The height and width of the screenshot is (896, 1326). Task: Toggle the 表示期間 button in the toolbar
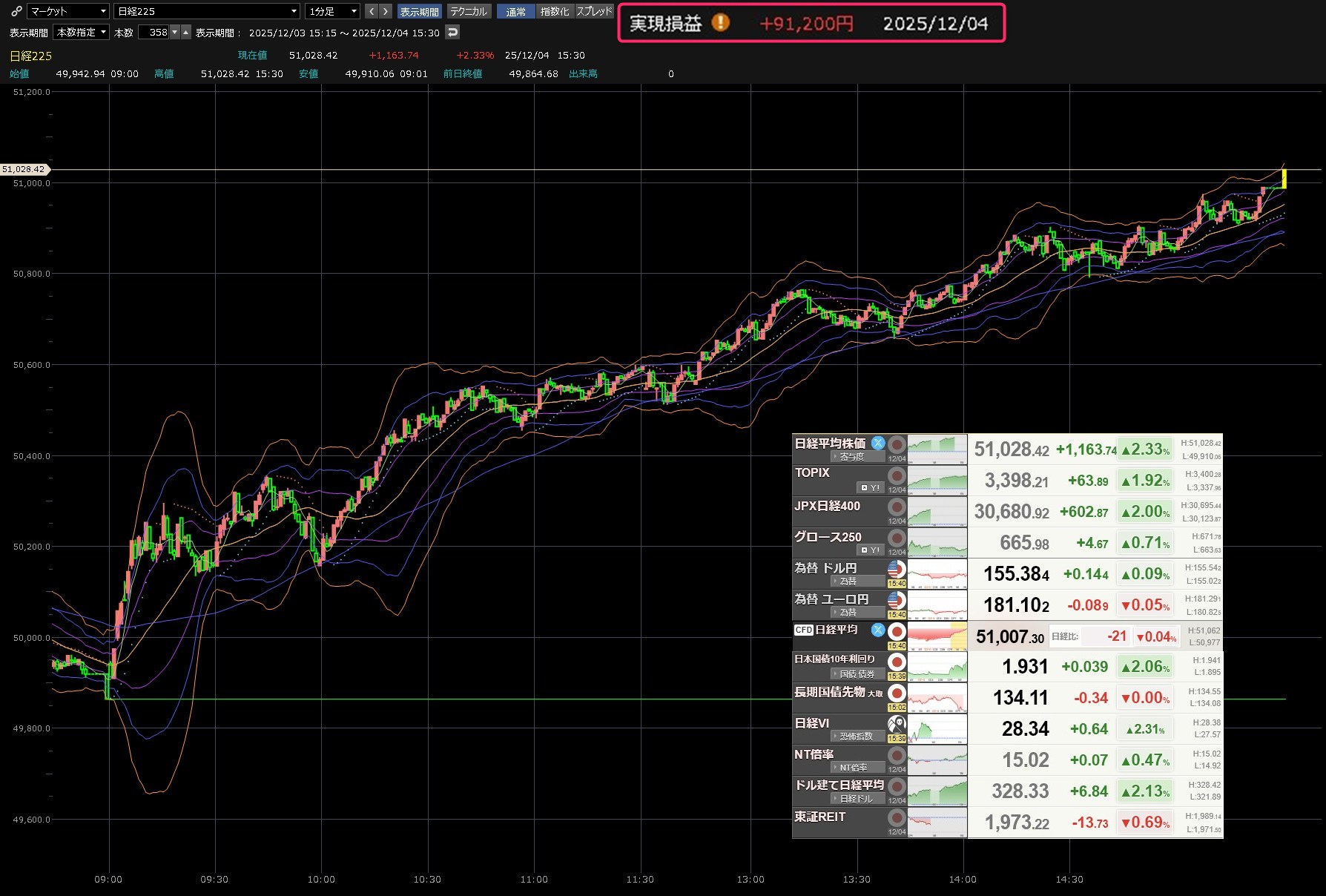click(419, 11)
